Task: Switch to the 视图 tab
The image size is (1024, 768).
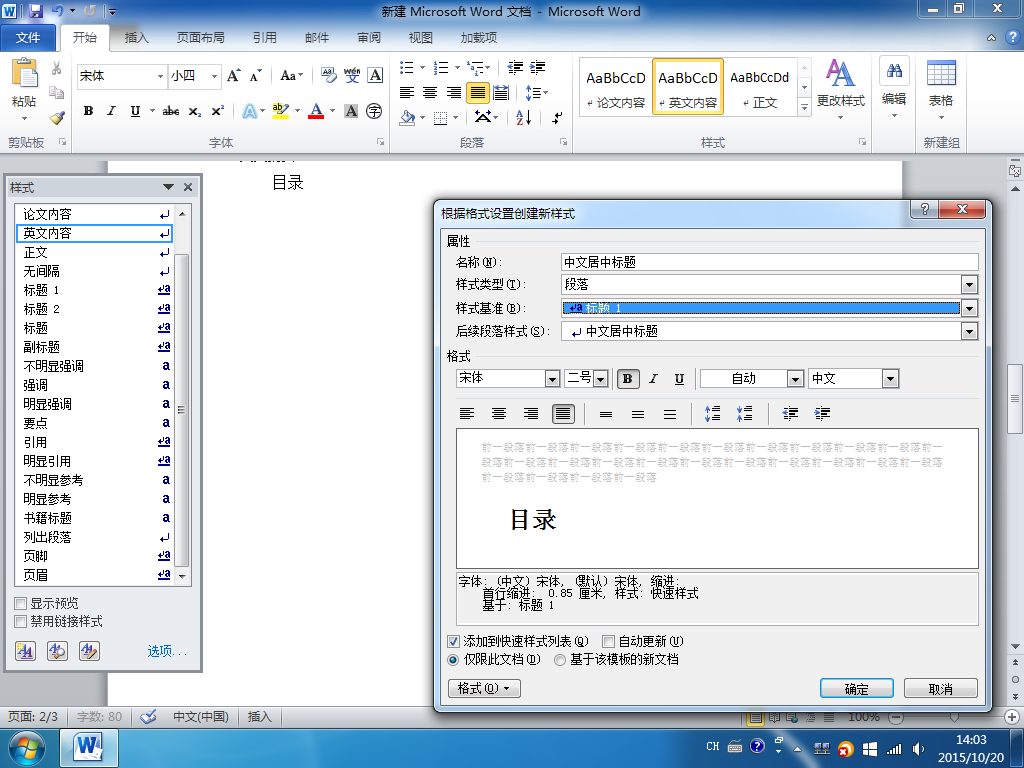Action: coord(421,38)
